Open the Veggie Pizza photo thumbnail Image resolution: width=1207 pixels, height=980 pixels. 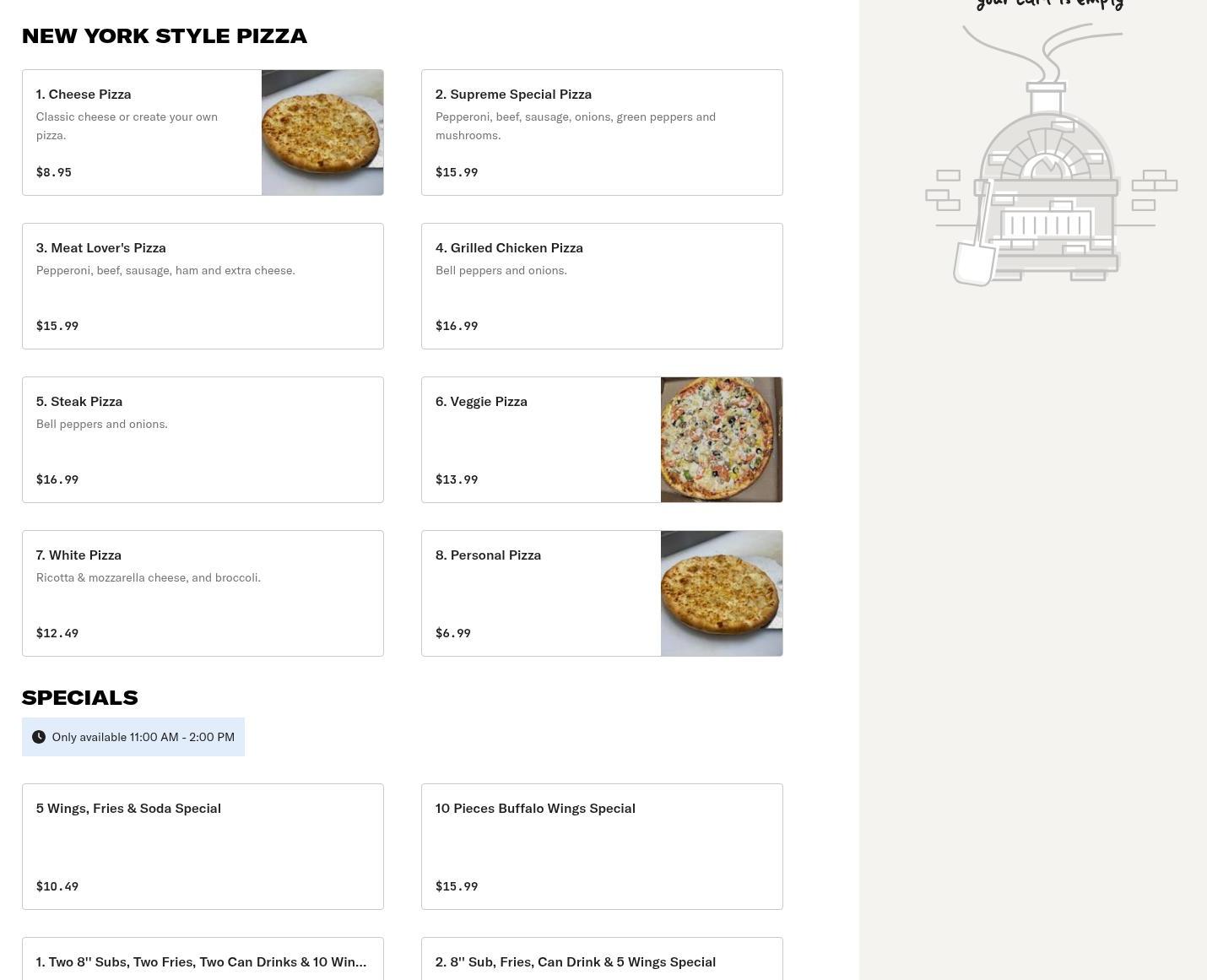point(722,440)
